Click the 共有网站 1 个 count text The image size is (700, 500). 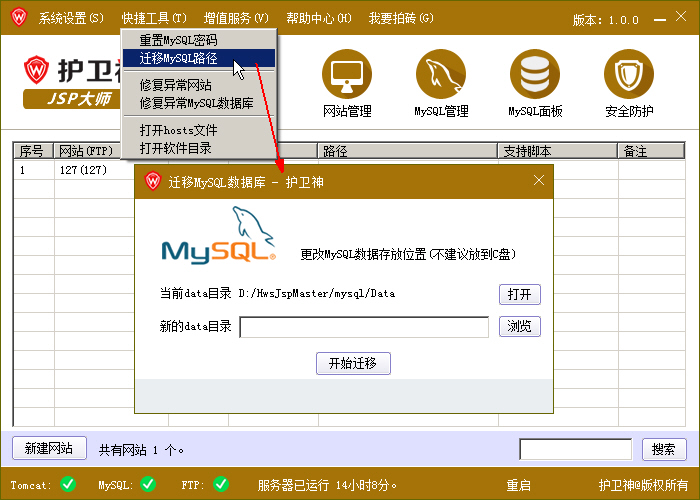tap(141, 450)
